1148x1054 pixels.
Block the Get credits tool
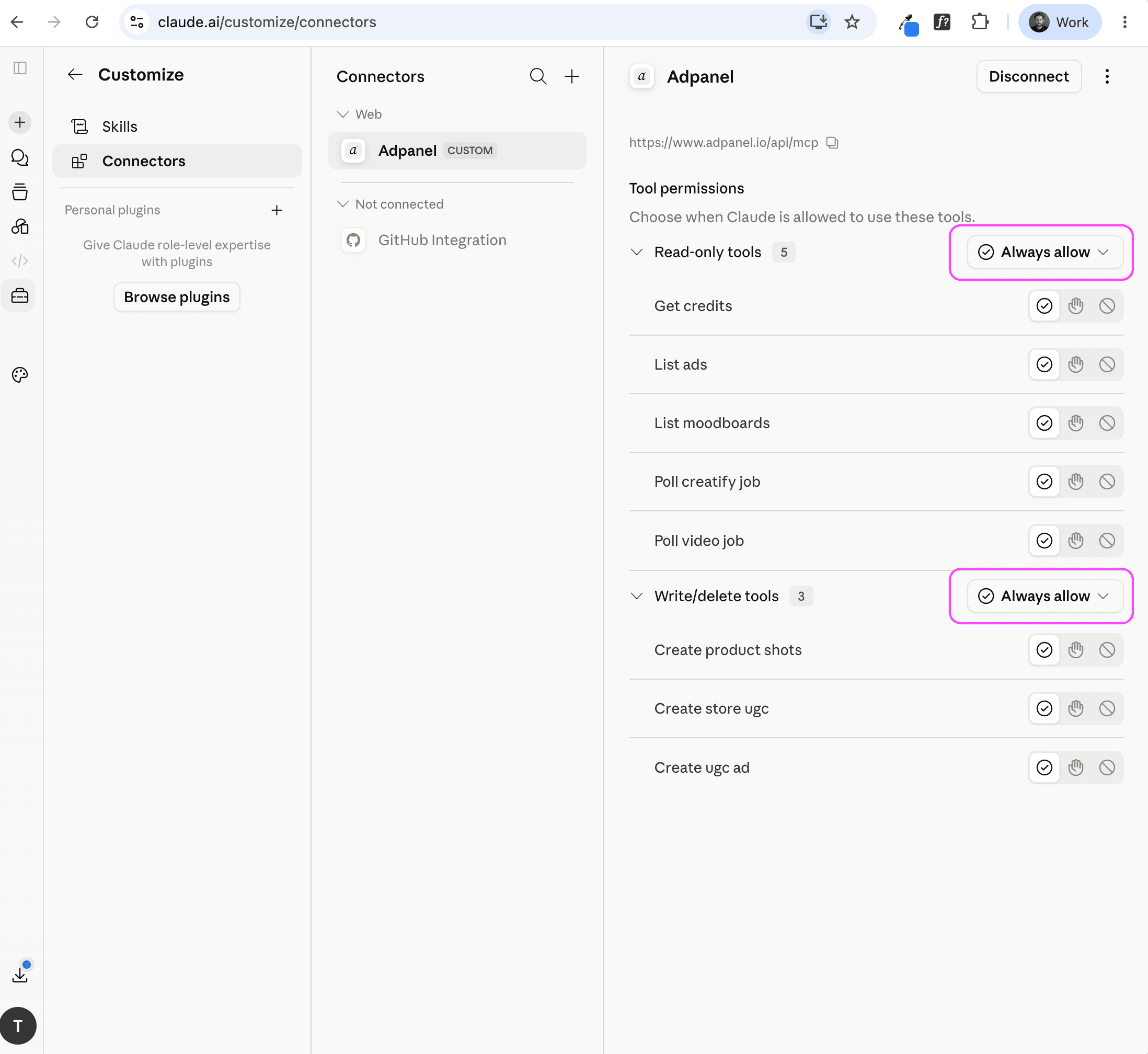(1107, 306)
